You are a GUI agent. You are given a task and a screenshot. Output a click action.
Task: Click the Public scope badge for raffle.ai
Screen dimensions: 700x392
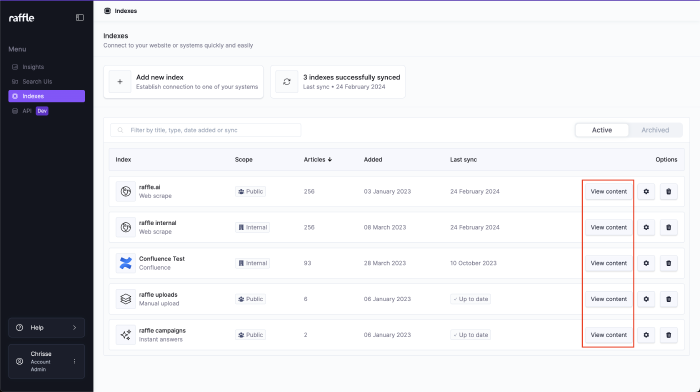250,192
